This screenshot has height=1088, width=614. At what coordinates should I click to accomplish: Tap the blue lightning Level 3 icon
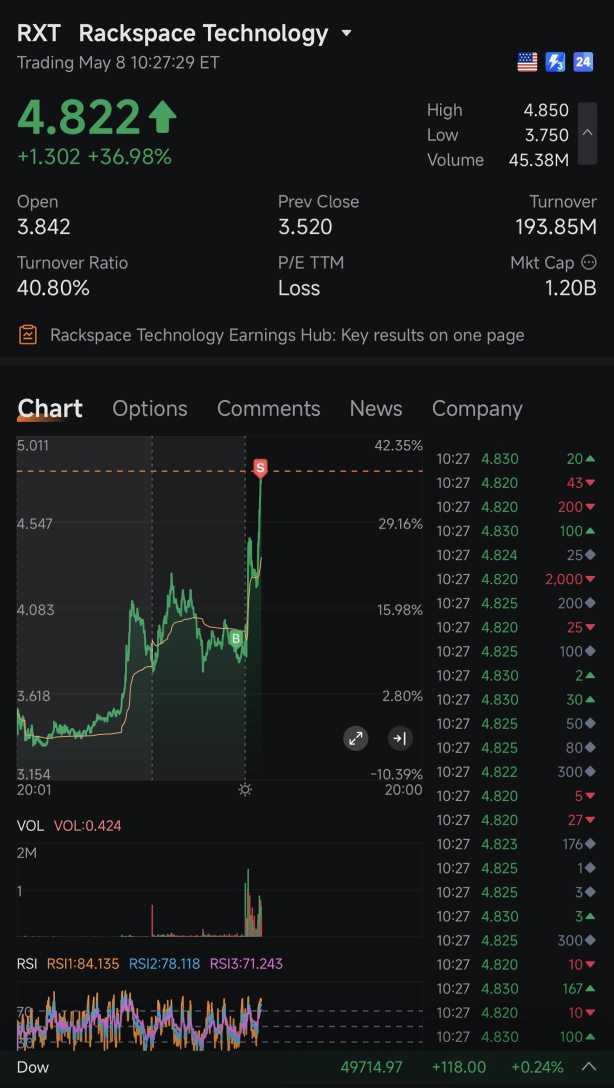coord(555,62)
